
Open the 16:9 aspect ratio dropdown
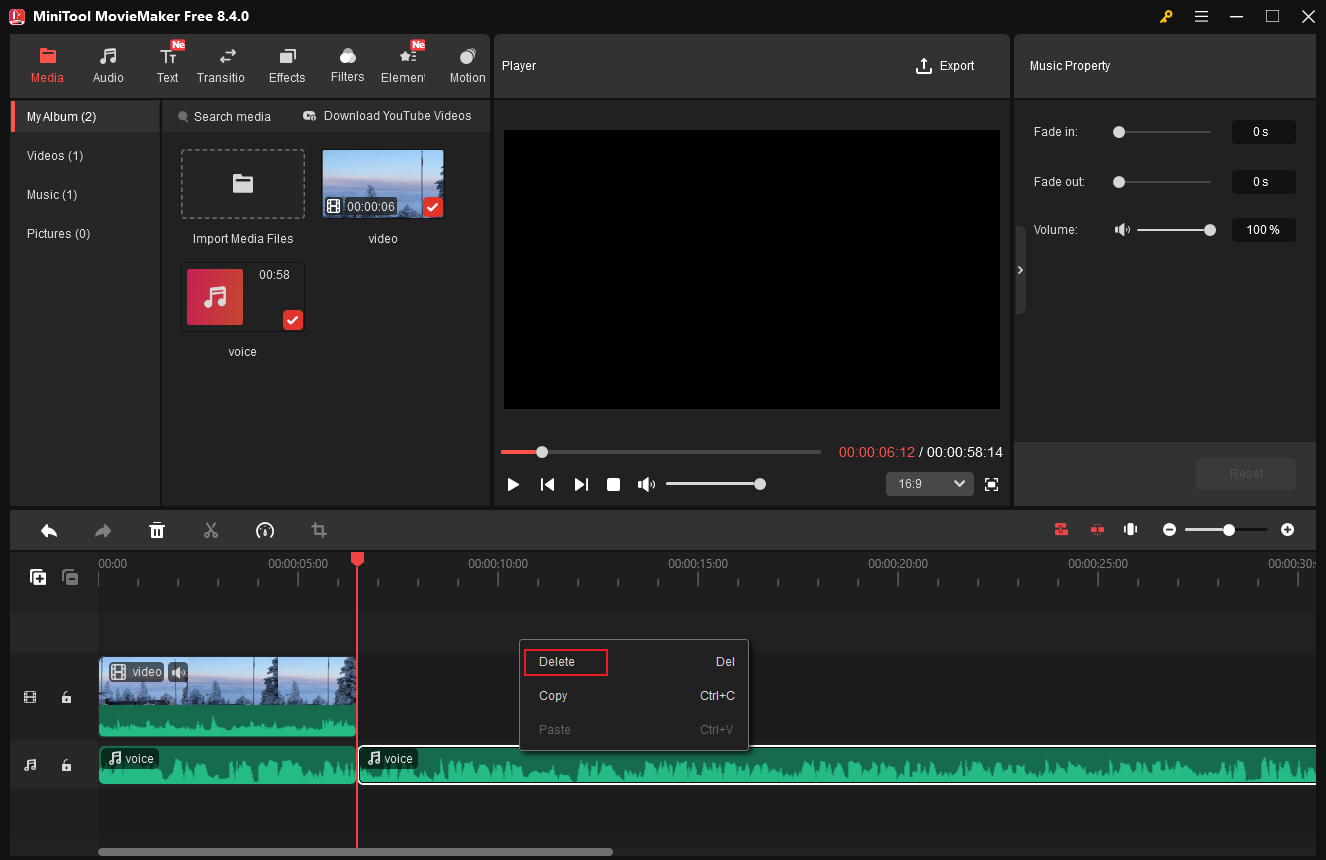[x=929, y=484]
